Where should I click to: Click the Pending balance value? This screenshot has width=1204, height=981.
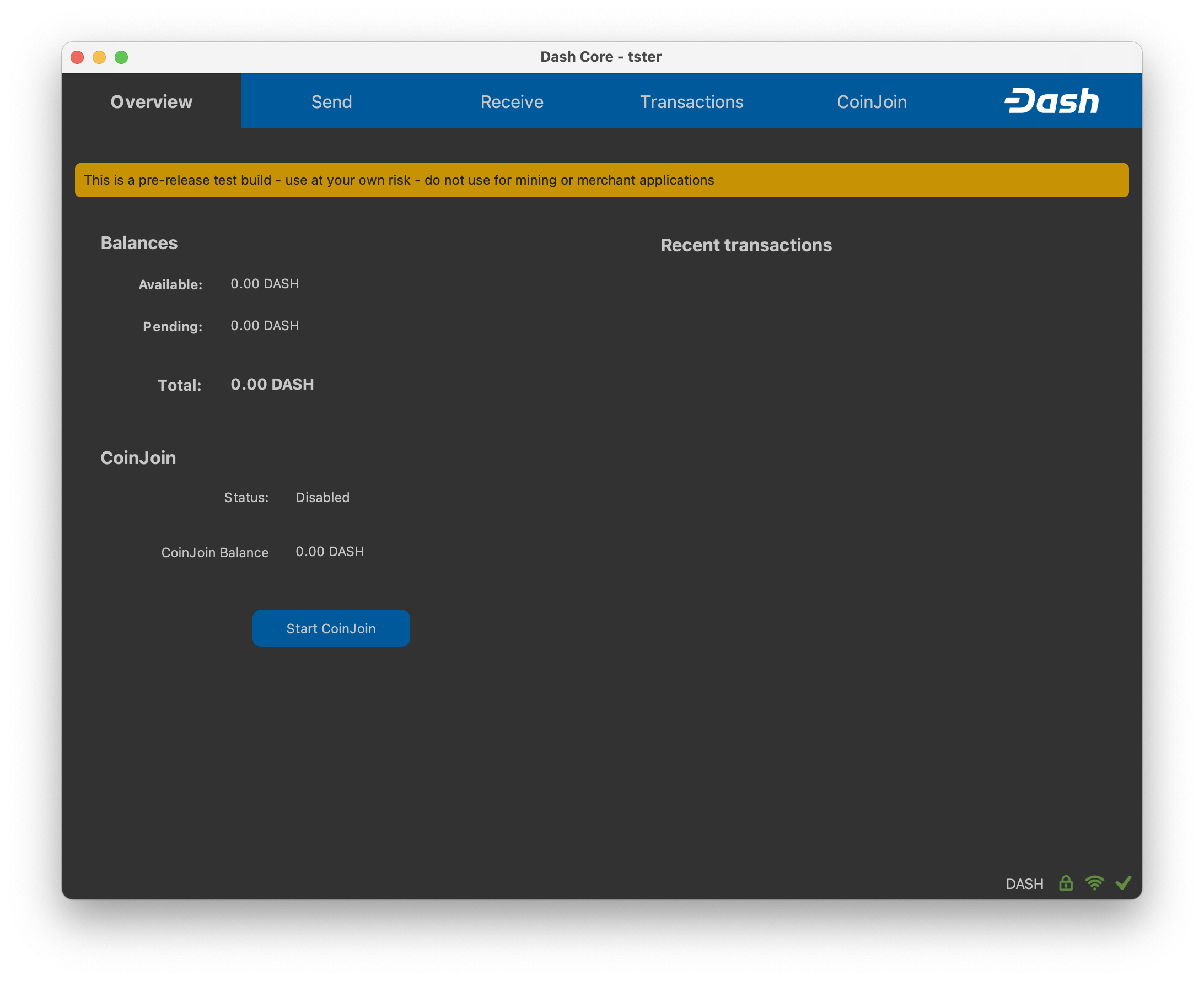pos(265,326)
